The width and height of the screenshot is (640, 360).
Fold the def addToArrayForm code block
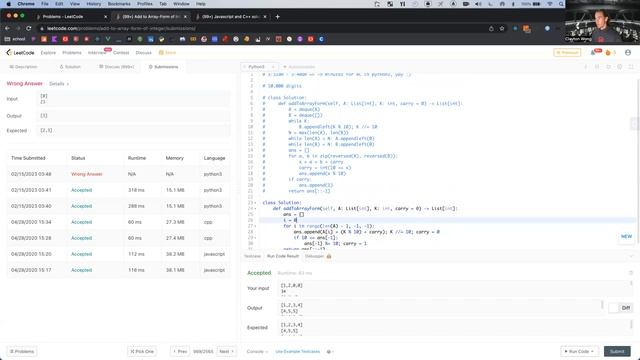(256, 208)
